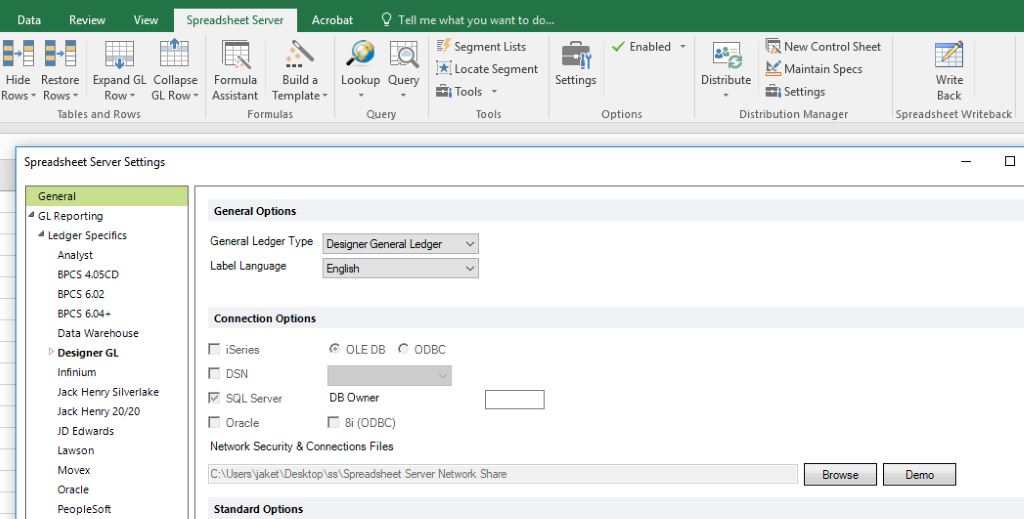Select the Spreadsheet Server tab
1024x519 pixels.
click(x=235, y=20)
